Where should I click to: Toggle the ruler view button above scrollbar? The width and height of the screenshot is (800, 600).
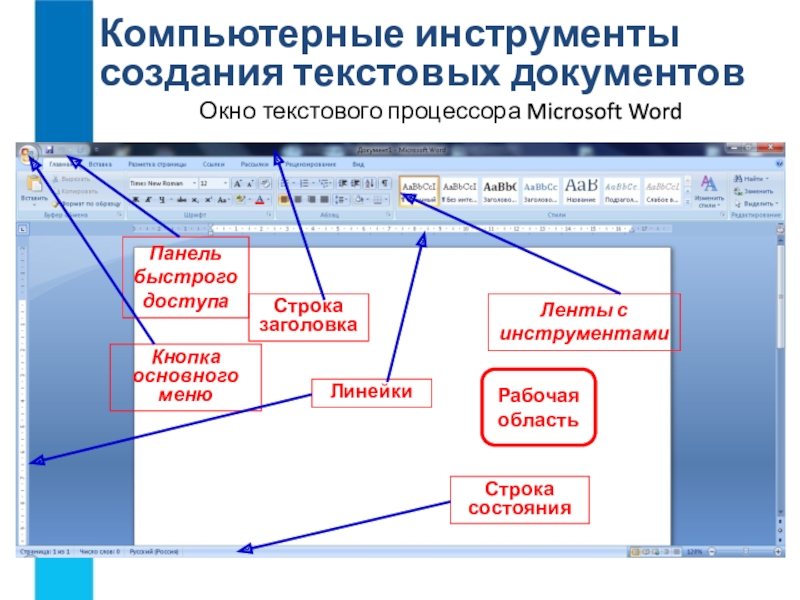point(776,229)
